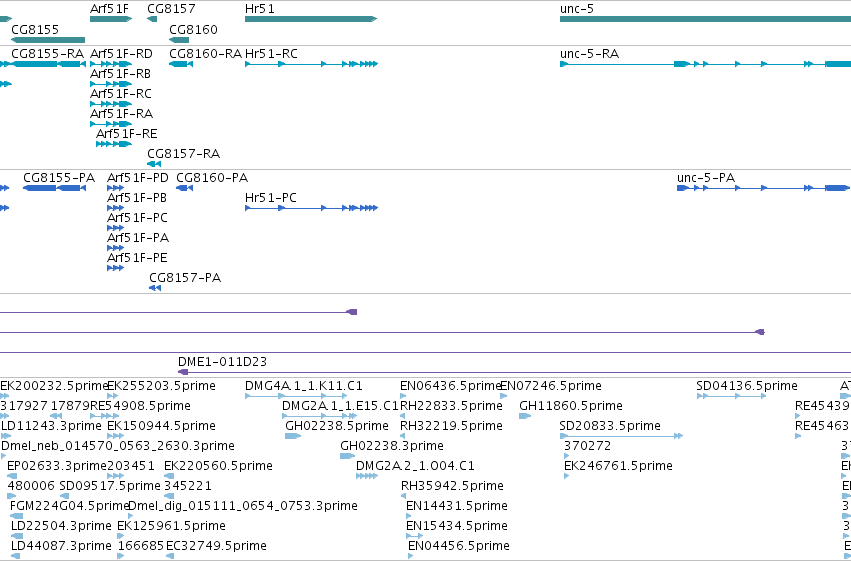Select the Arf51F-PA protein arrows

pyautogui.click(x=116, y=248)
